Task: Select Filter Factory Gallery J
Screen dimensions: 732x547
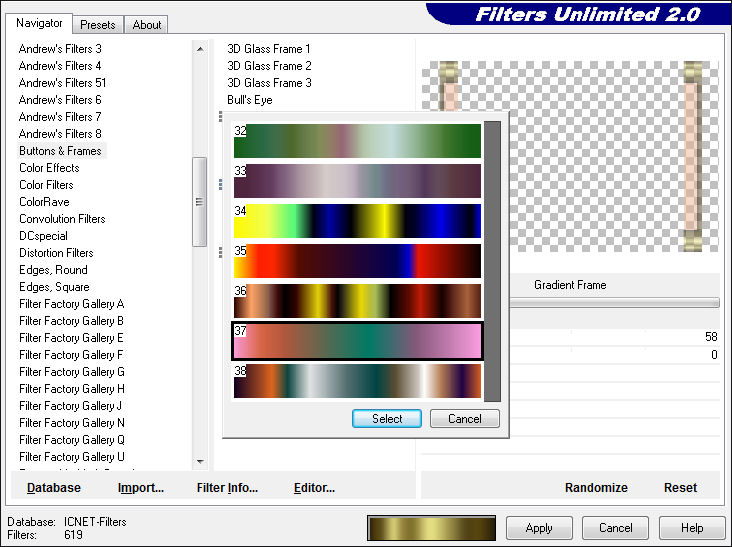Action: pos(70,406)
